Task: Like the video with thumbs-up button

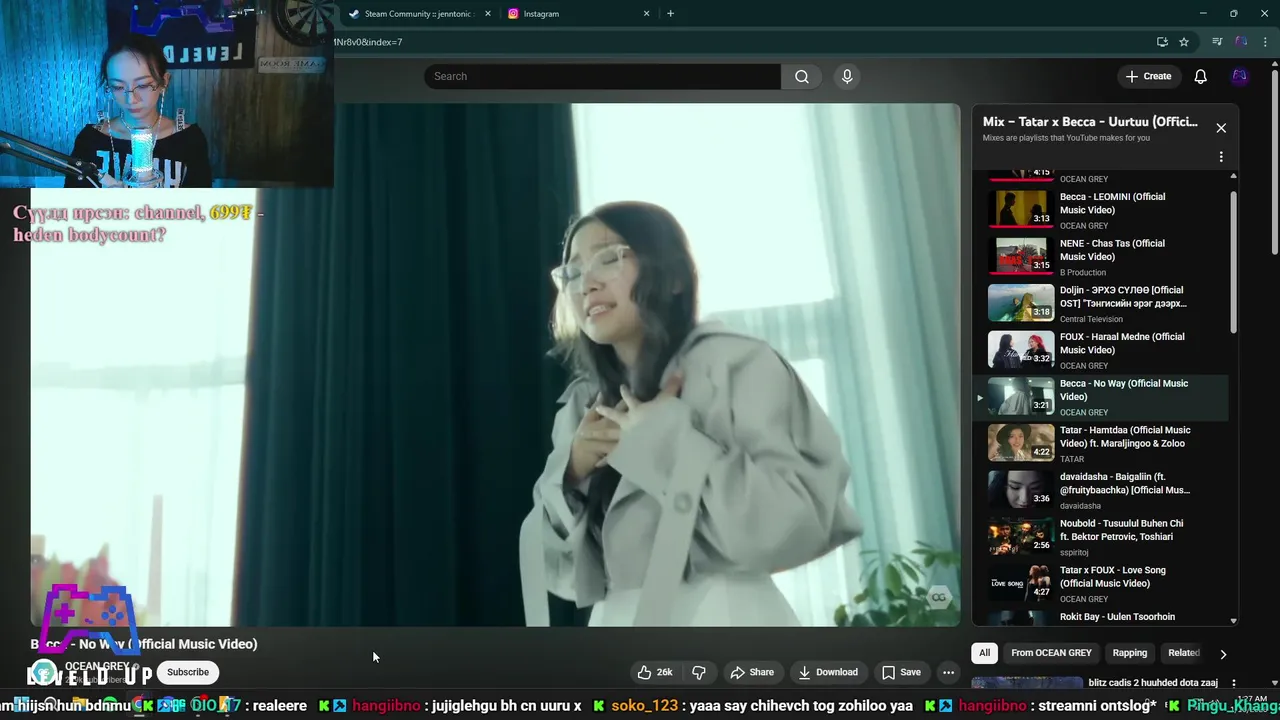Action: tap(655, 672)
